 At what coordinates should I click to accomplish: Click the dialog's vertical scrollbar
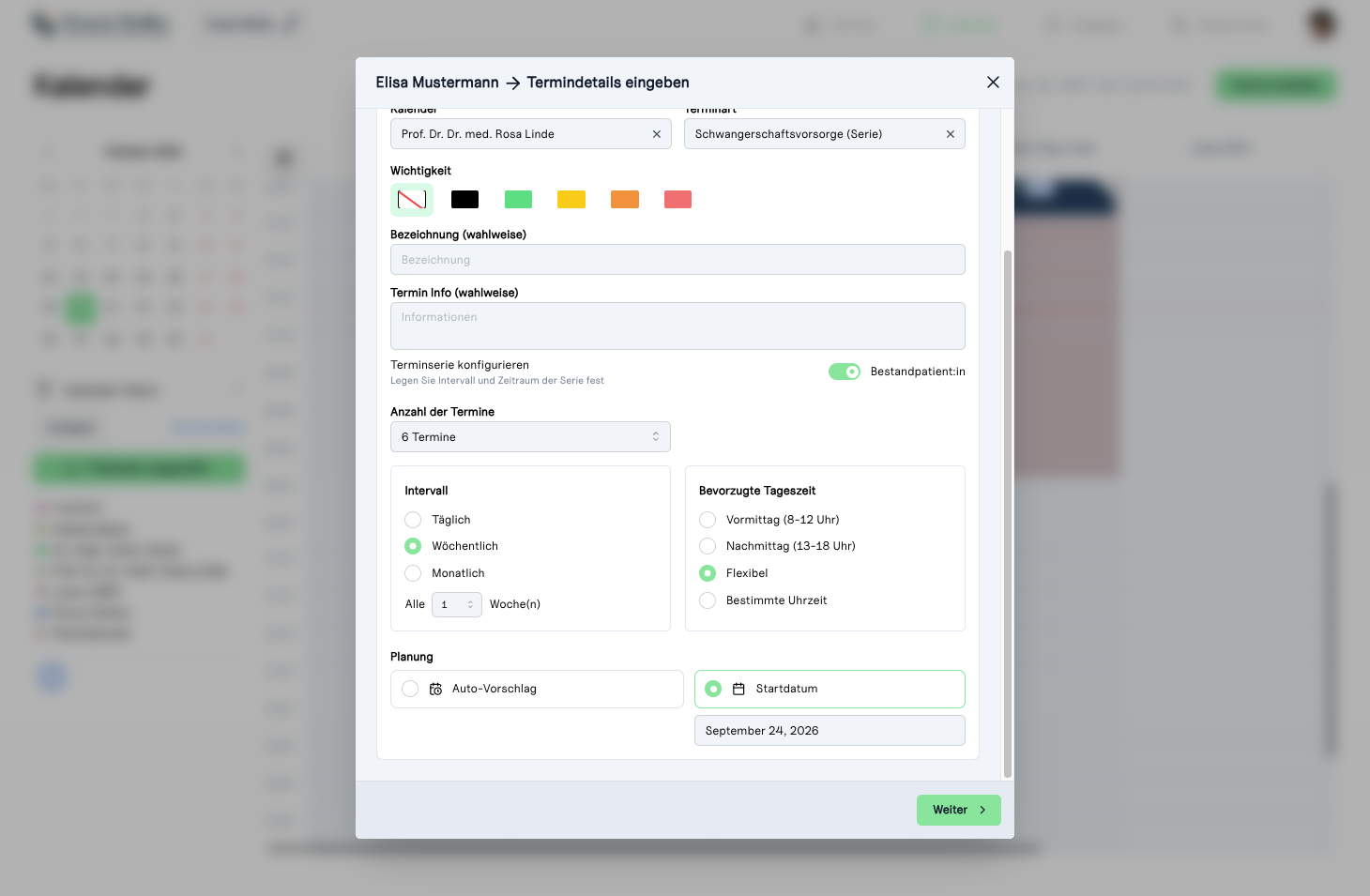pyautogui.click(x=1008, y=514)
